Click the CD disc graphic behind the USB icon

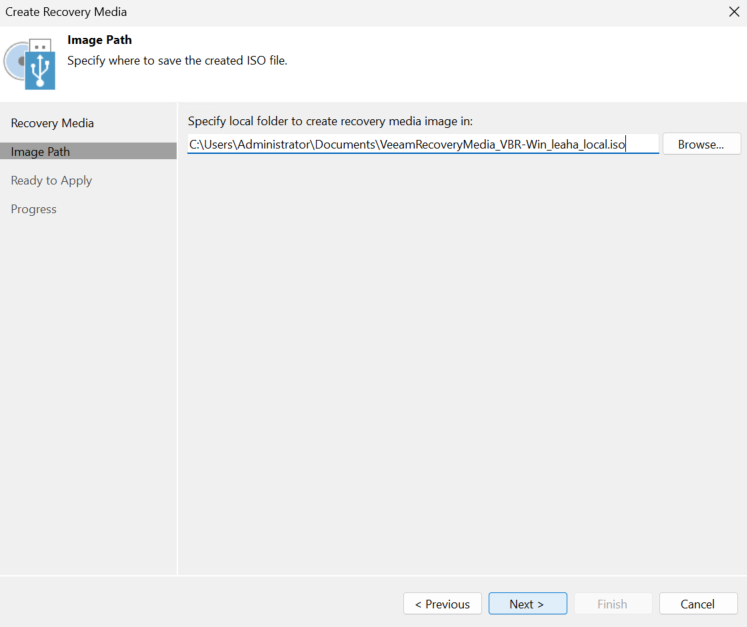[x=13, y=61]
